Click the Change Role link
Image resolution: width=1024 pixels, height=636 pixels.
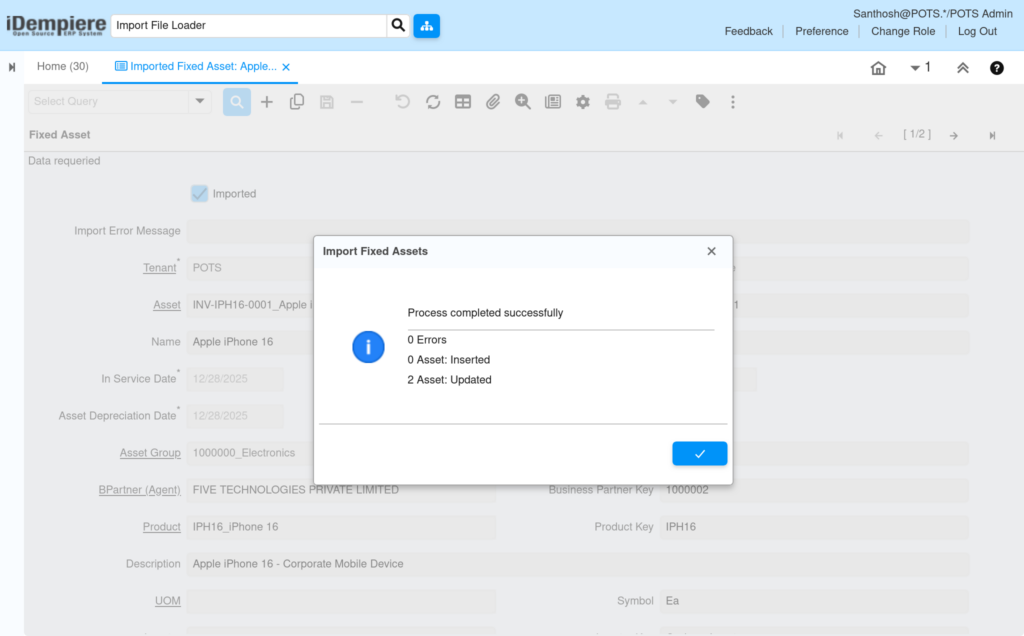click(903, 31)
